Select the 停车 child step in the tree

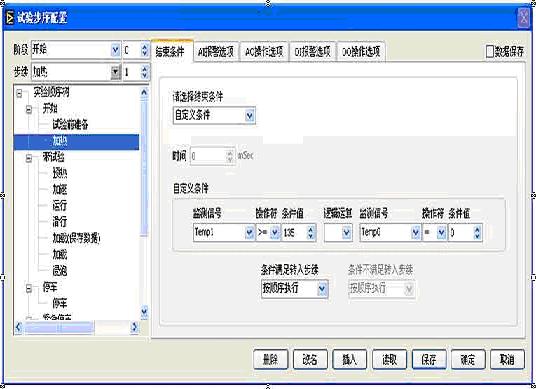tap(59, 304)
